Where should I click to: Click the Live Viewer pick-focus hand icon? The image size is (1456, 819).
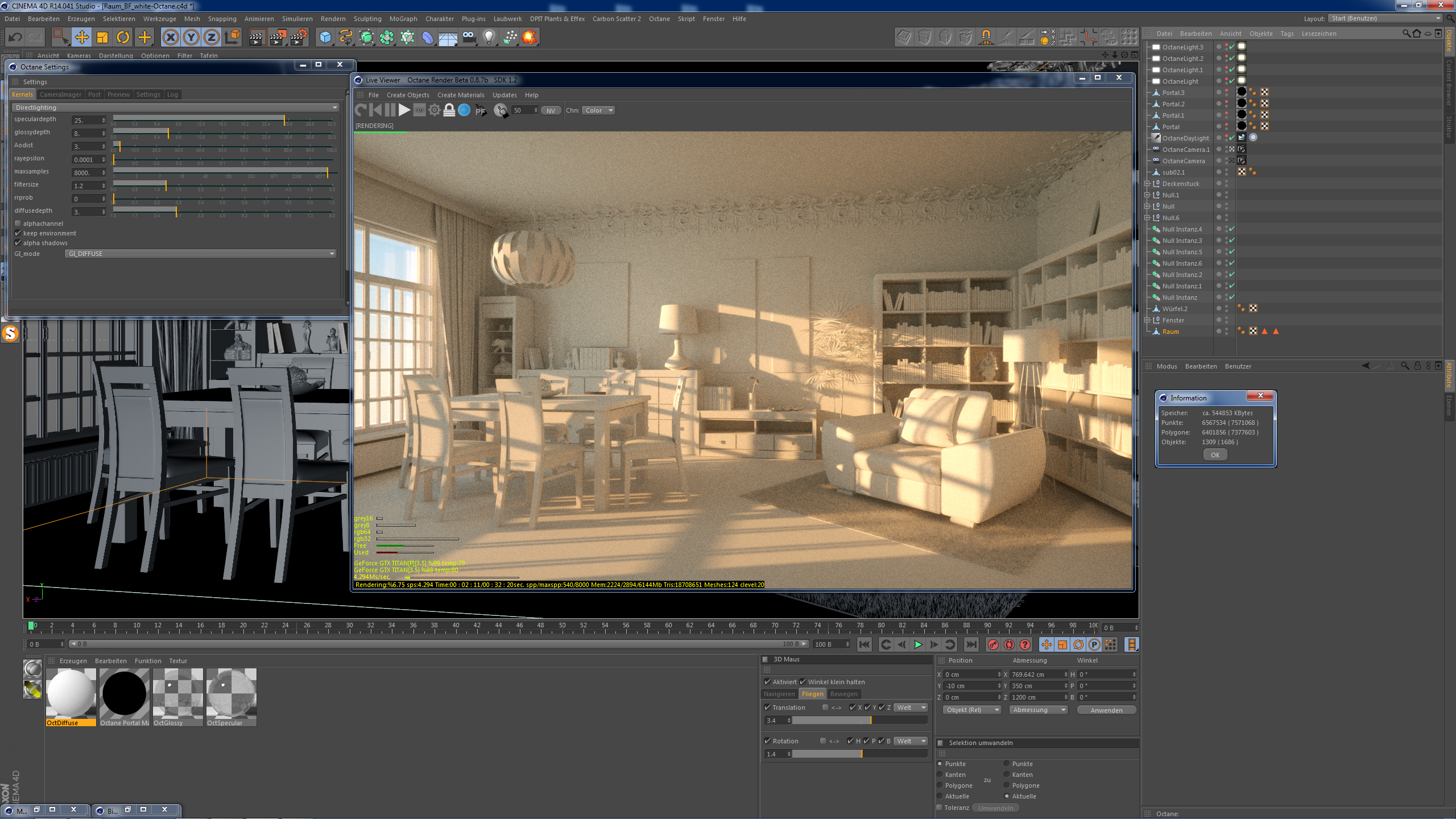(x=500, y=110)
